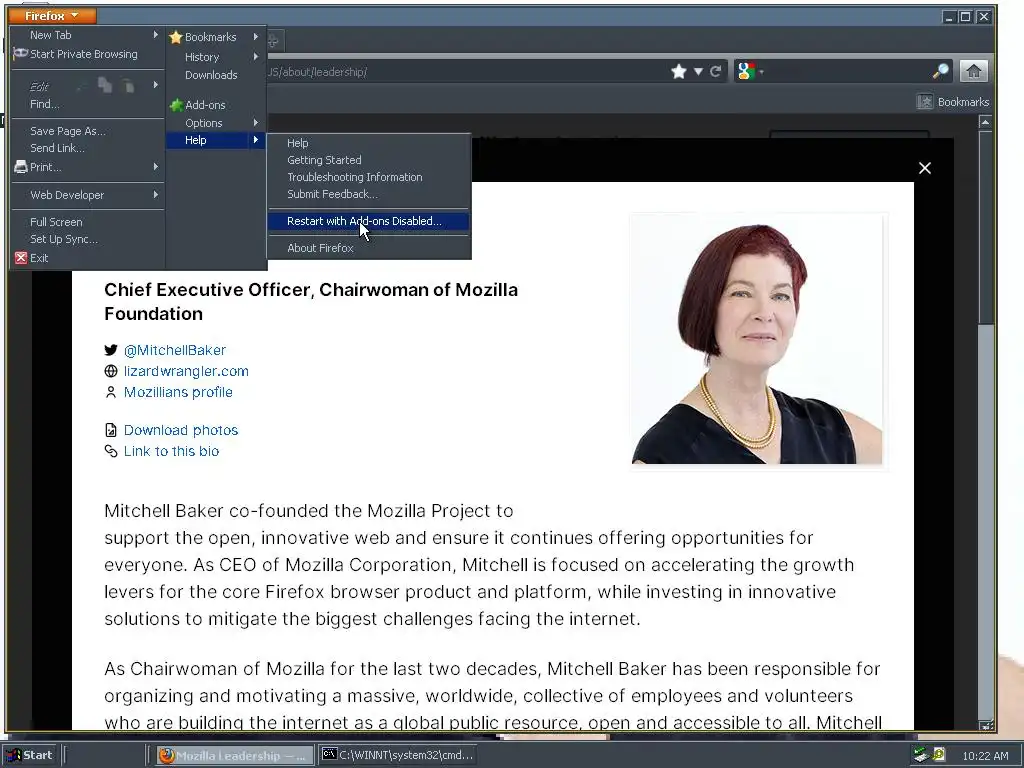Select Help in the Help submenu
The image size is (1024, 768).
(298, 143)
